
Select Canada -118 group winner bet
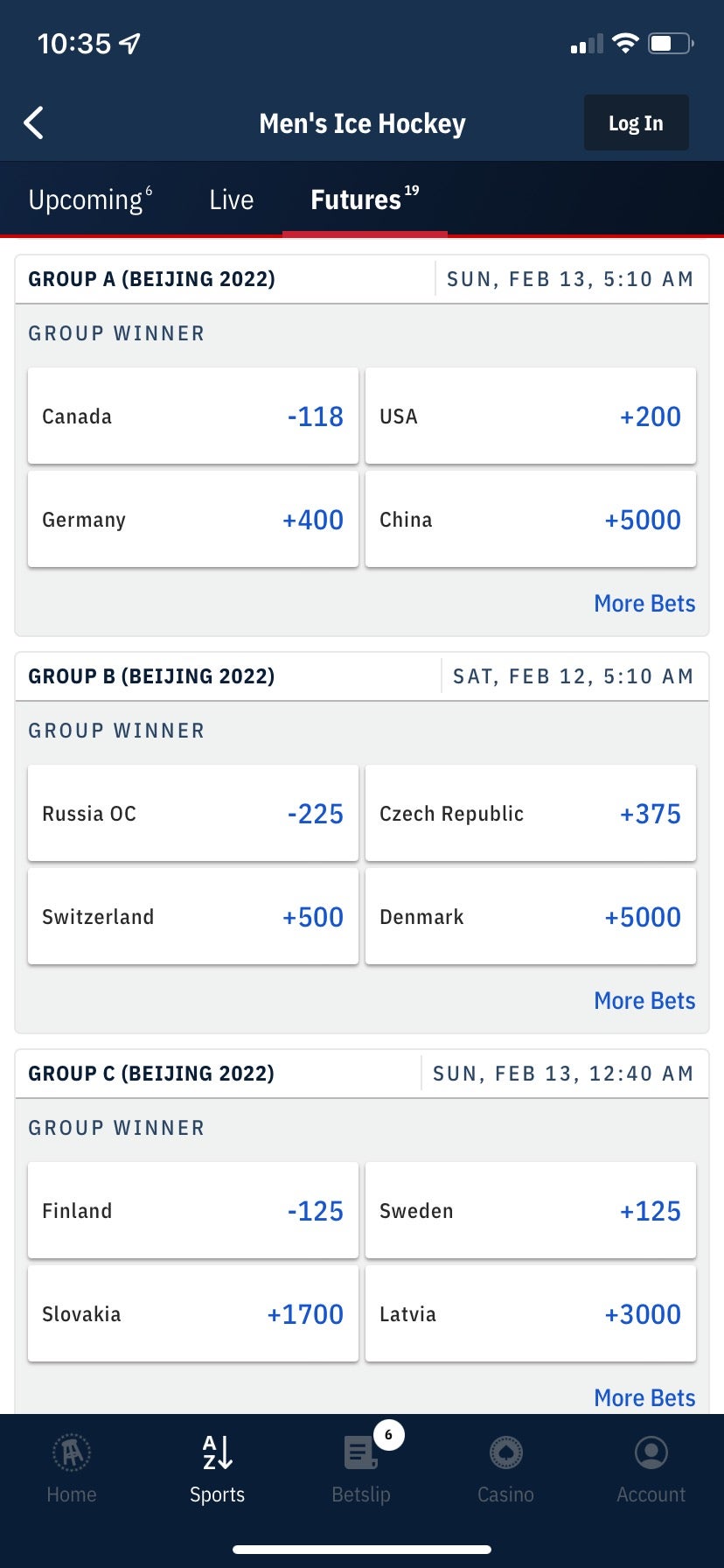pyautogui.click(x=193, y=416)
